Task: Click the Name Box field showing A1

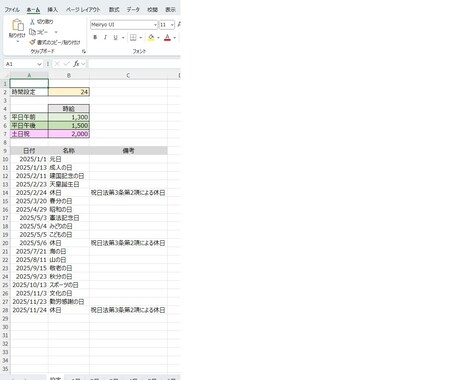Action: pyautogui.click(x=21, y=64)
